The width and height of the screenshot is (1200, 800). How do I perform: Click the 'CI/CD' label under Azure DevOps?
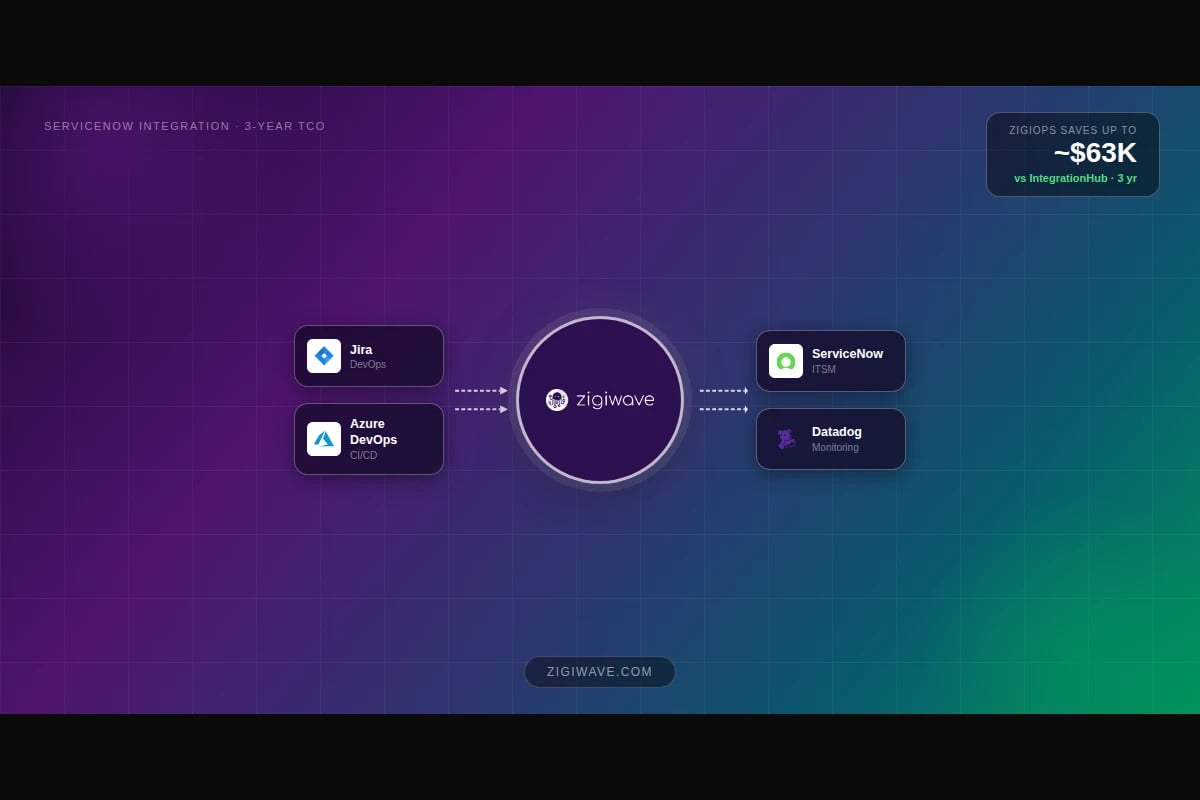click(x=364, y=455)
